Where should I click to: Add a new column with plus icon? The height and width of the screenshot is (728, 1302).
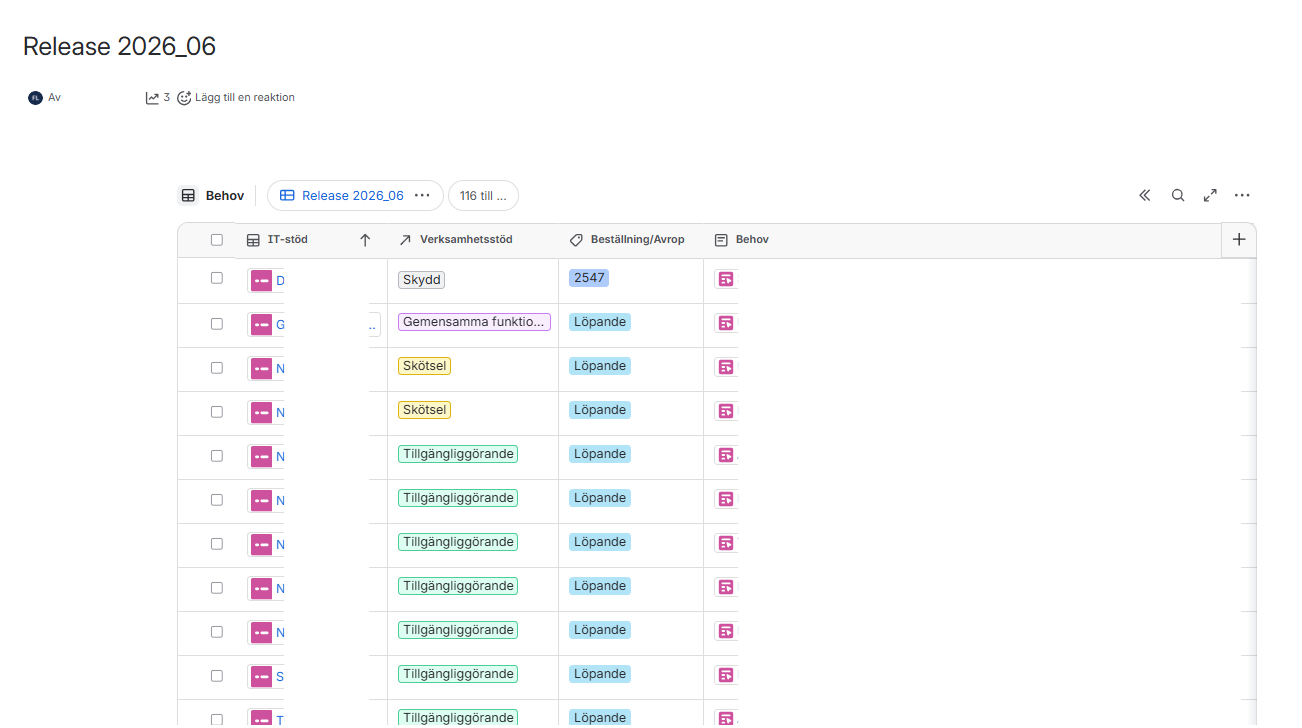(1239, 240)
